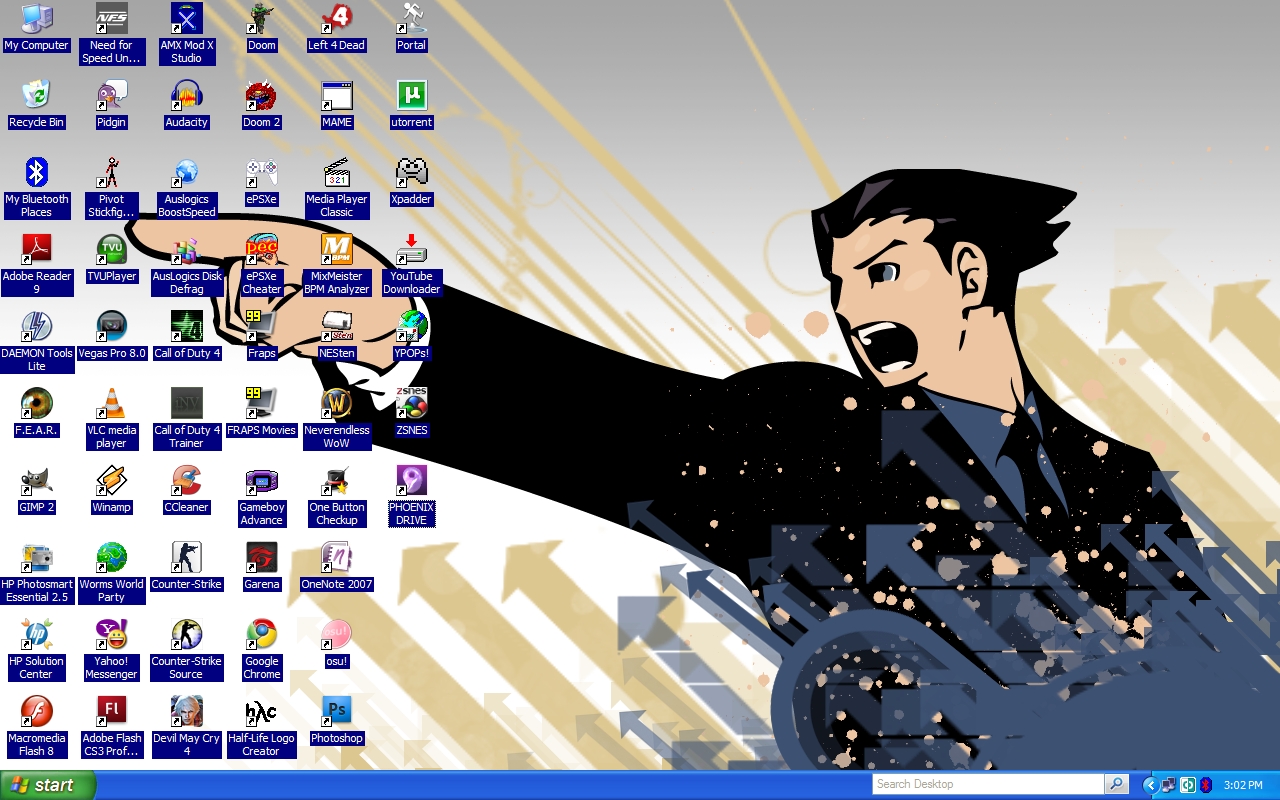Image resolution: width=1280 pixels, height=800 pixels.
Task: Click the HP Solution Center icon
Action: [37, 634]
